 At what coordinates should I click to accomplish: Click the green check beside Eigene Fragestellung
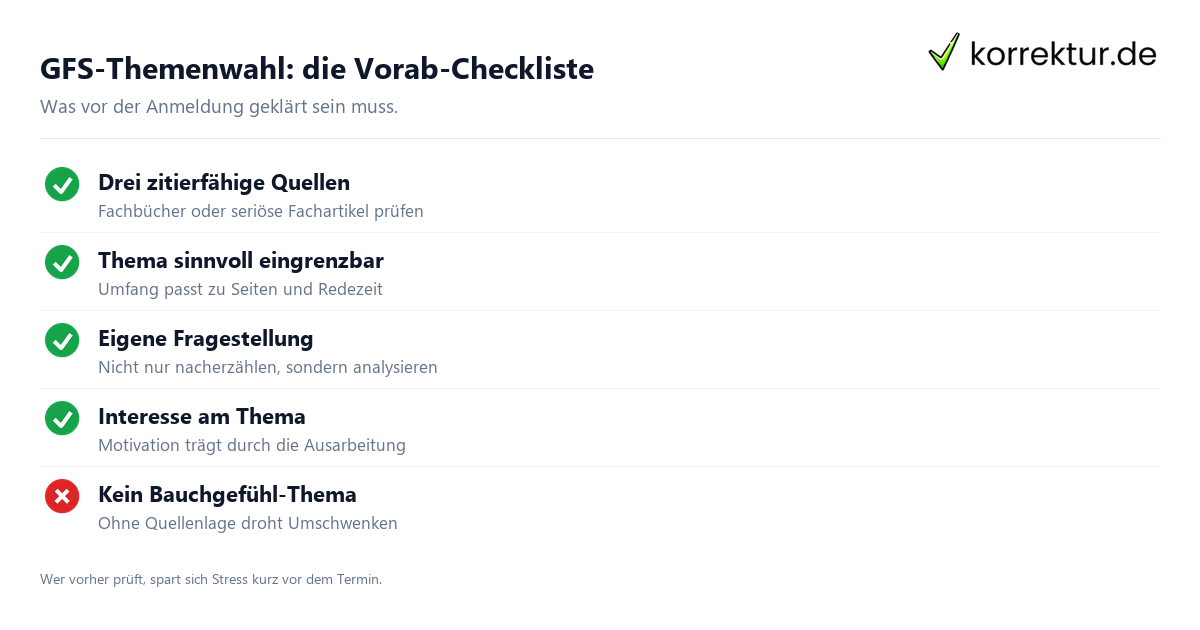[x=62, y=340]
